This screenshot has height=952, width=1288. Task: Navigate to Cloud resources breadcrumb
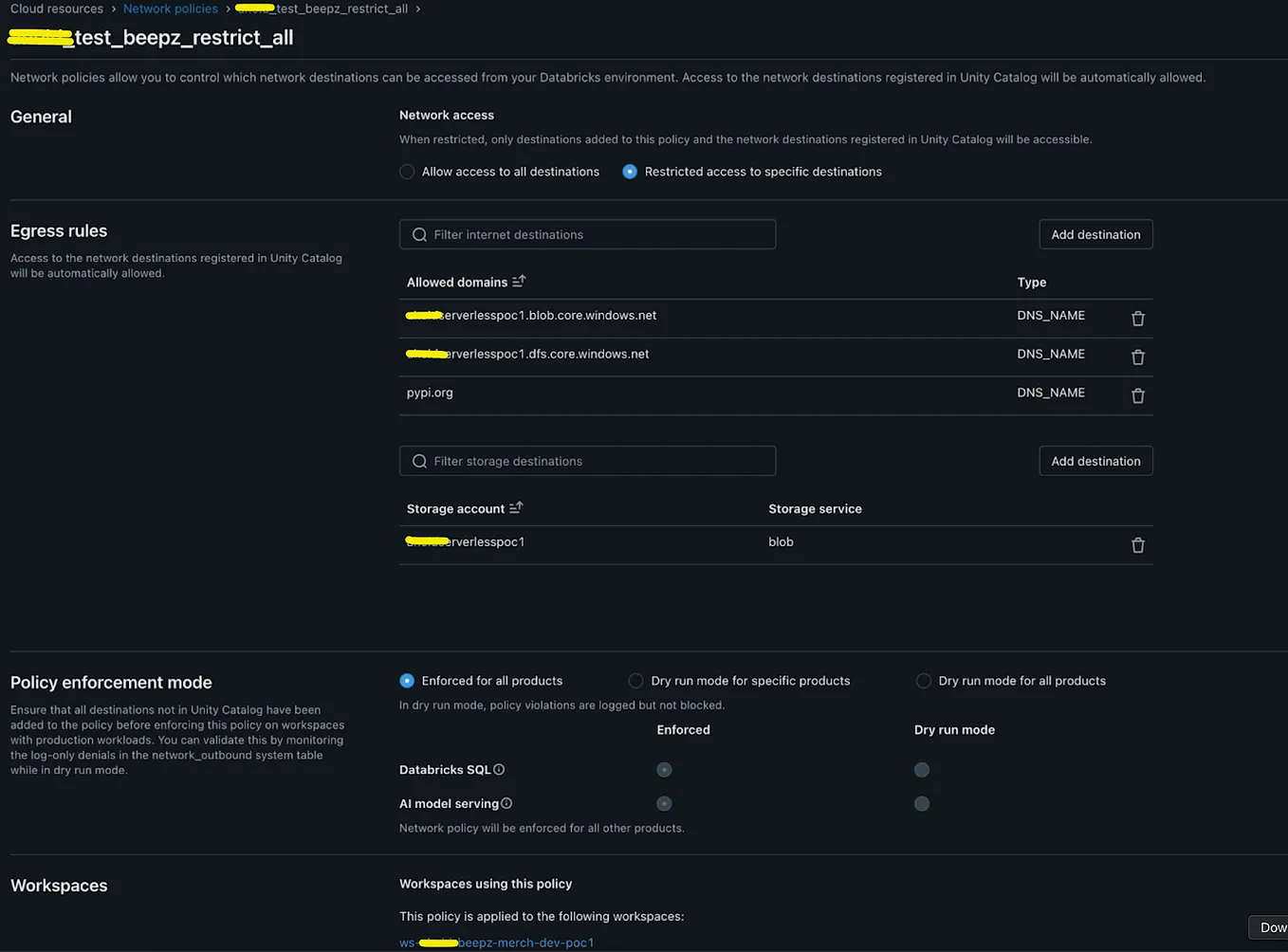click(55, 9)
